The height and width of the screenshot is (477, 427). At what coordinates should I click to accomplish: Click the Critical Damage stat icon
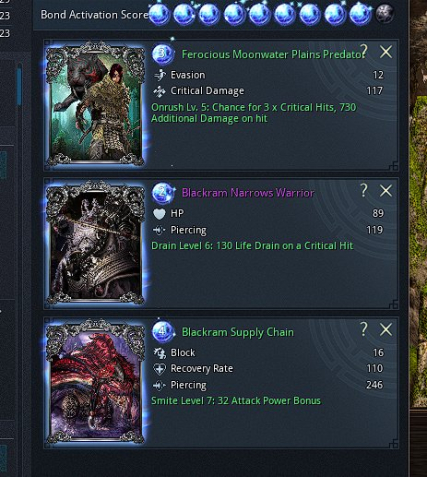pos(160,91)
